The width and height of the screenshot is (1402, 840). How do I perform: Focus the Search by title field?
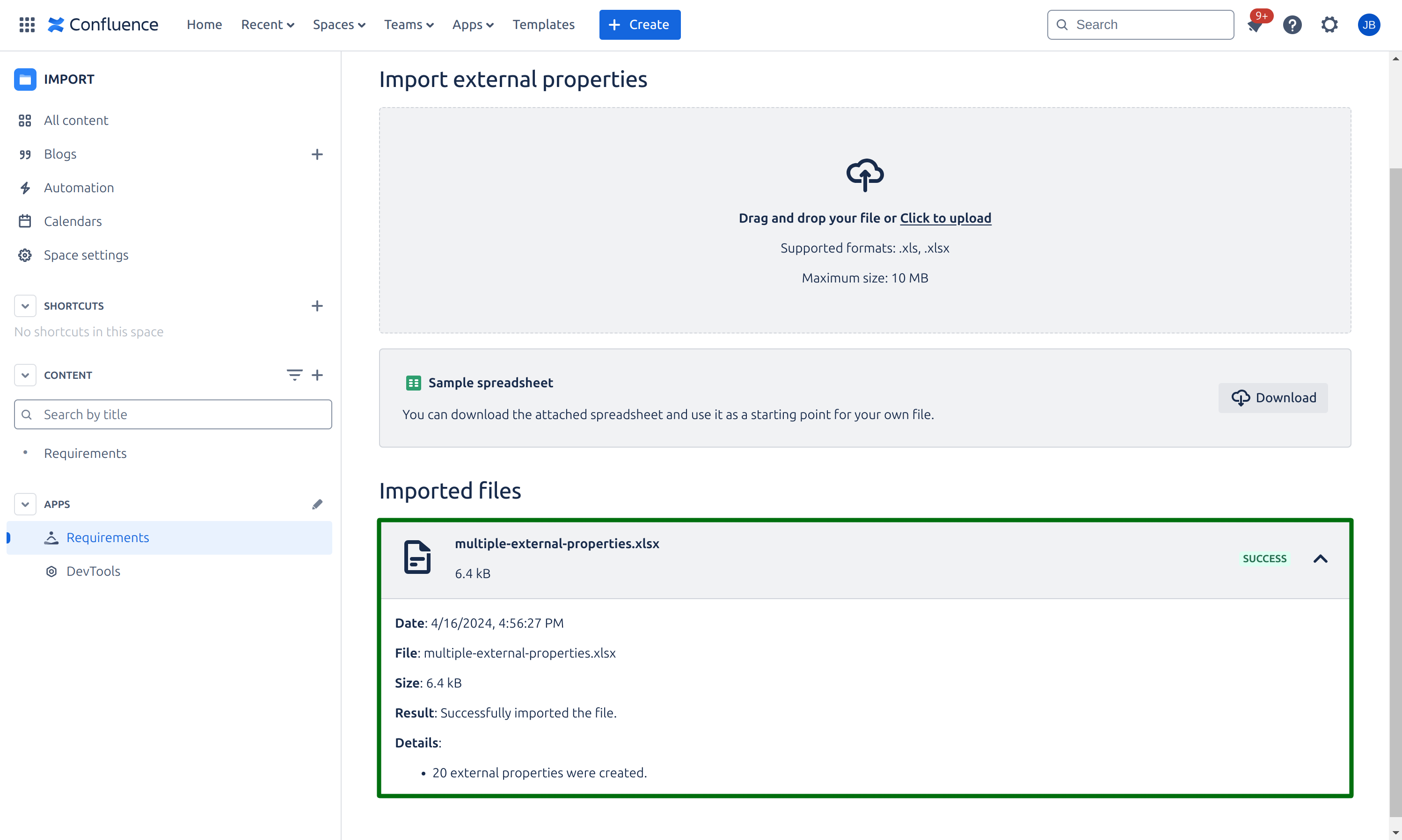click(x=173, y=414)
